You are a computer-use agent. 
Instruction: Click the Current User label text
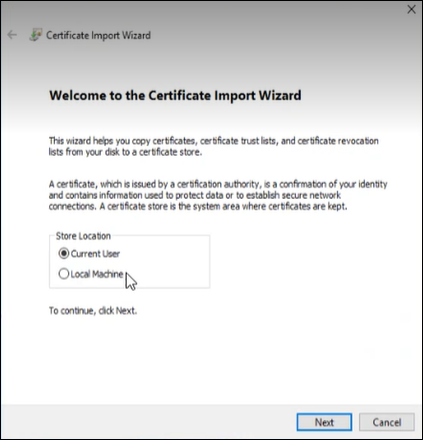(95, 254)
